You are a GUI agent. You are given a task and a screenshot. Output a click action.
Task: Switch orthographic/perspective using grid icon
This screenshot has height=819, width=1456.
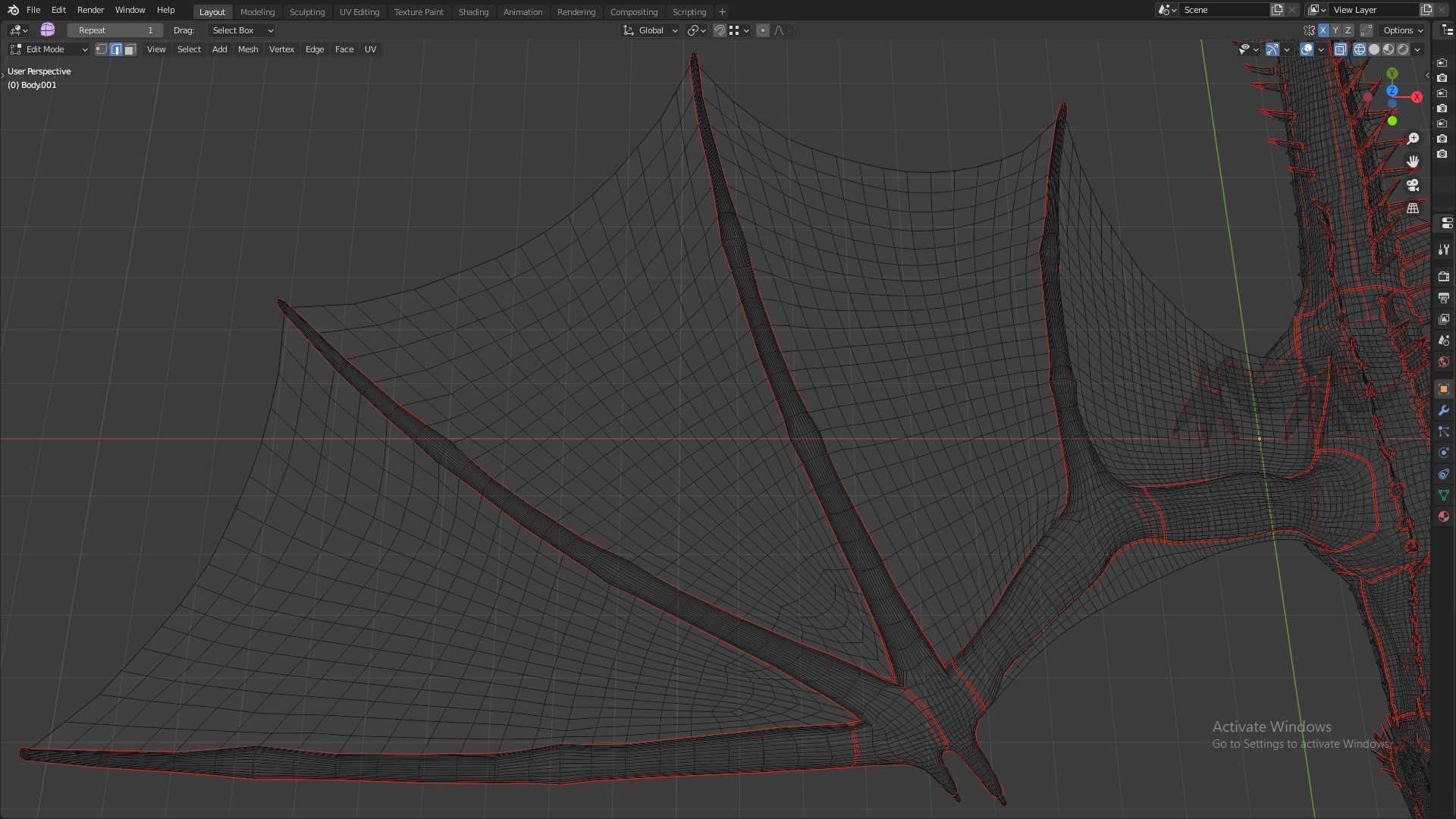coord(1413,209)
